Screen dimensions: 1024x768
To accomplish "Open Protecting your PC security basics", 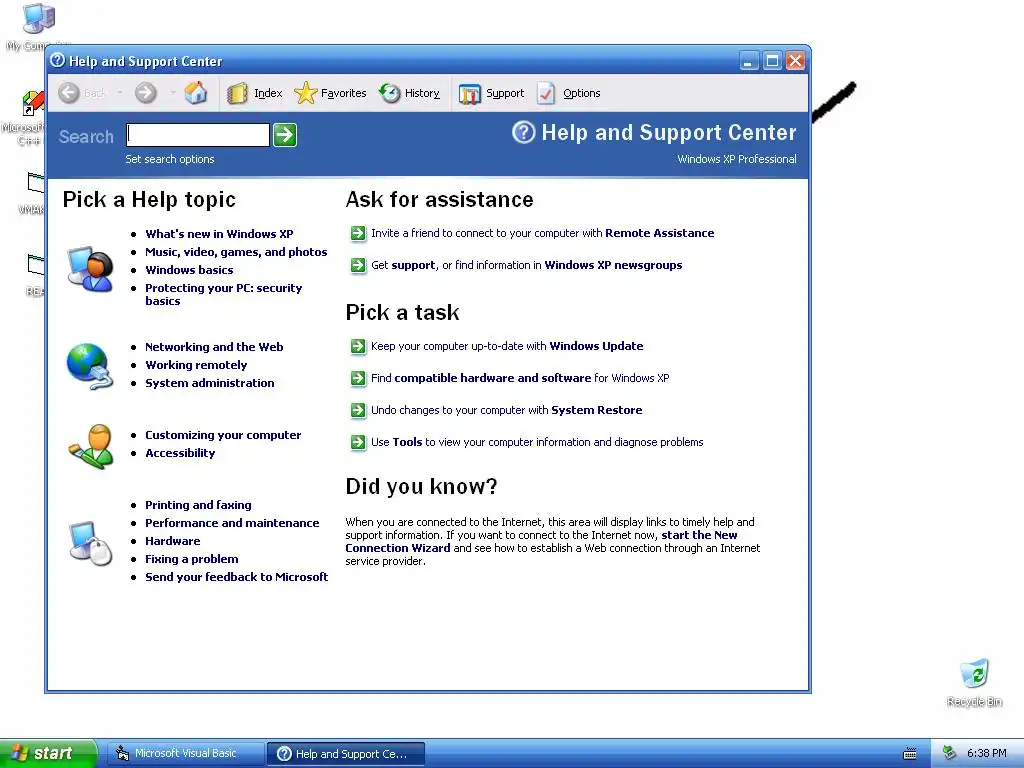I will point(223,295).
